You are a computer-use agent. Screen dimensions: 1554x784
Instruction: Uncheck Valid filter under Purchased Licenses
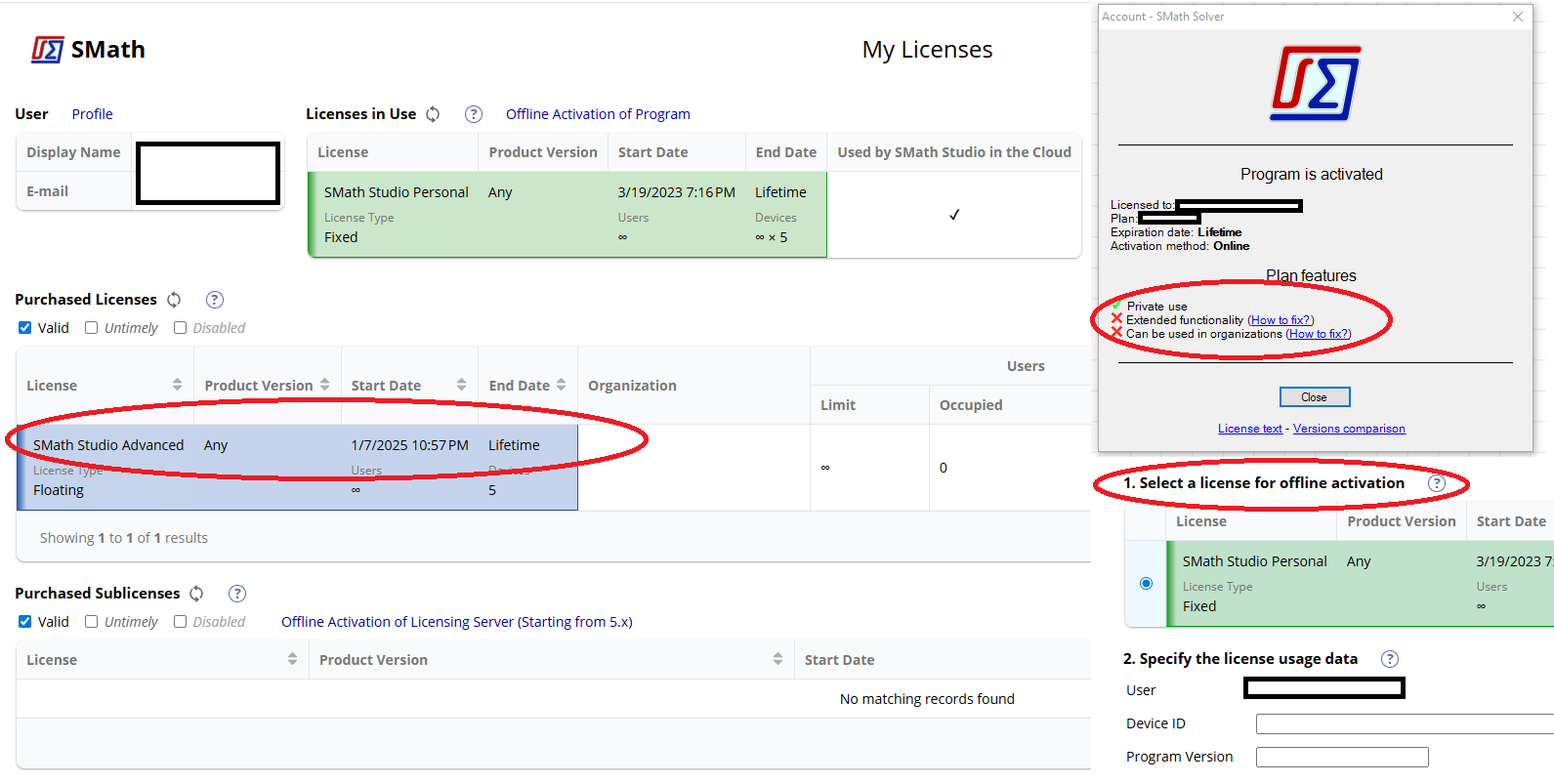(25, 328)
